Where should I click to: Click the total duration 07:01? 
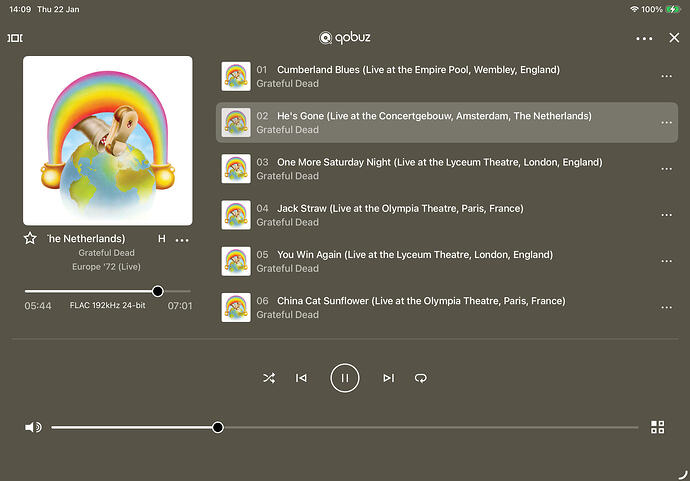tap(180, 306)
